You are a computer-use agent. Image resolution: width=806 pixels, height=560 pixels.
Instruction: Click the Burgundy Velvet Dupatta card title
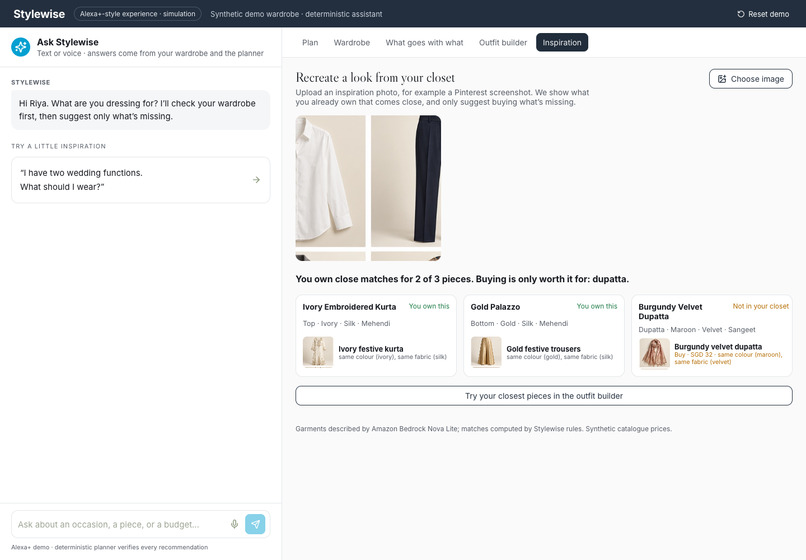pos(670,312)
